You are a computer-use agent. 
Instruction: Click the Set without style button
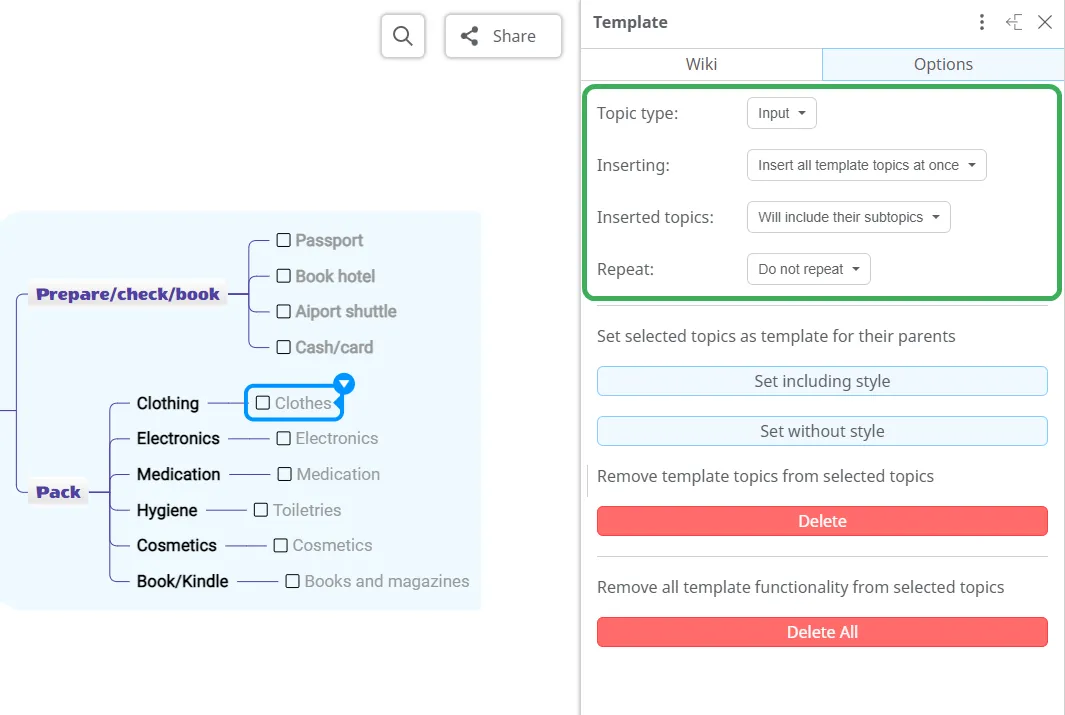coord(822,431)
